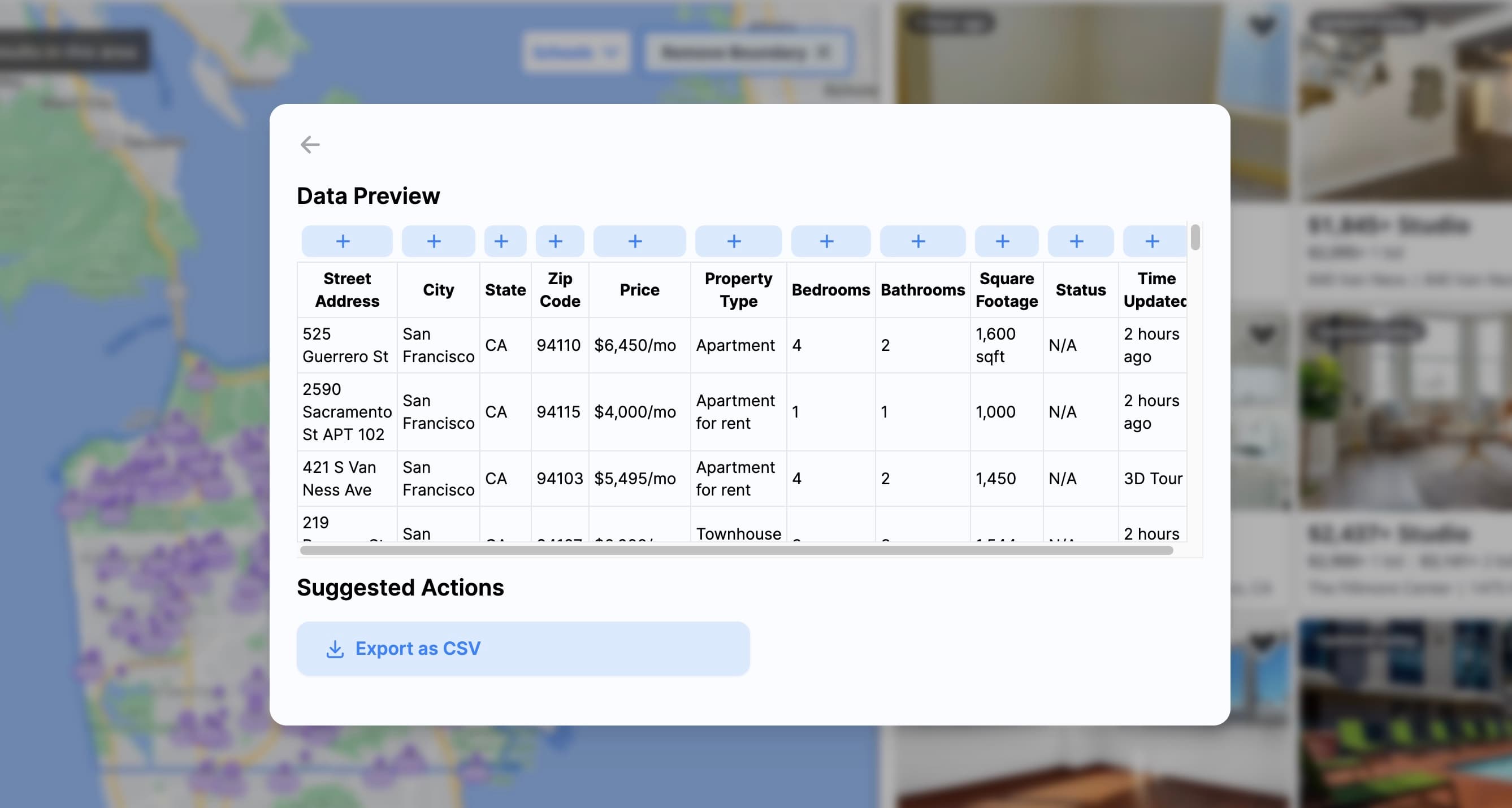Select the Zip Code column header

[560, 290]
